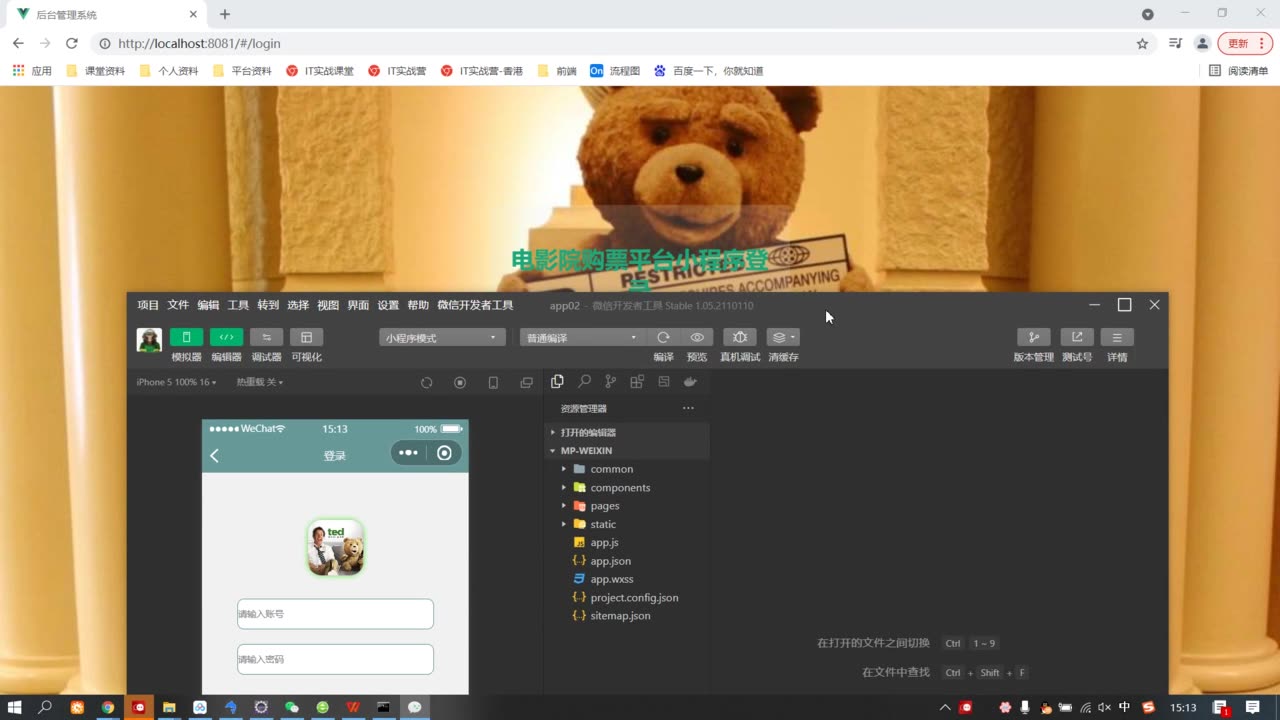Open the 百度一下，你就知道 bookmark
This screenshot has height=720, width=1280.
coord(708,71)
